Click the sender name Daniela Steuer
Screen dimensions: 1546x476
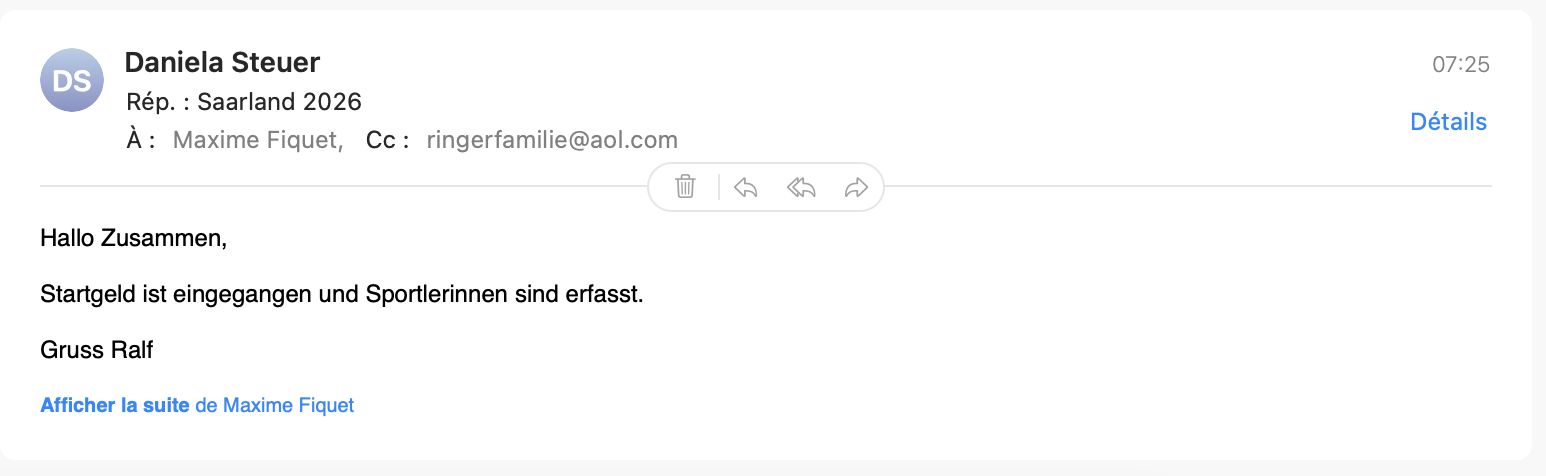pos(222,63)
